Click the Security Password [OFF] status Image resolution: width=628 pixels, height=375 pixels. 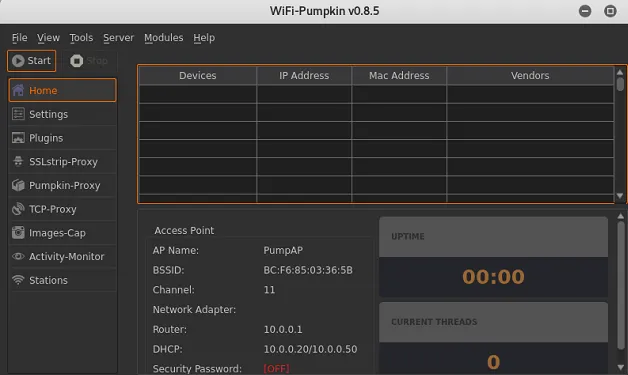tap(276, 369)
